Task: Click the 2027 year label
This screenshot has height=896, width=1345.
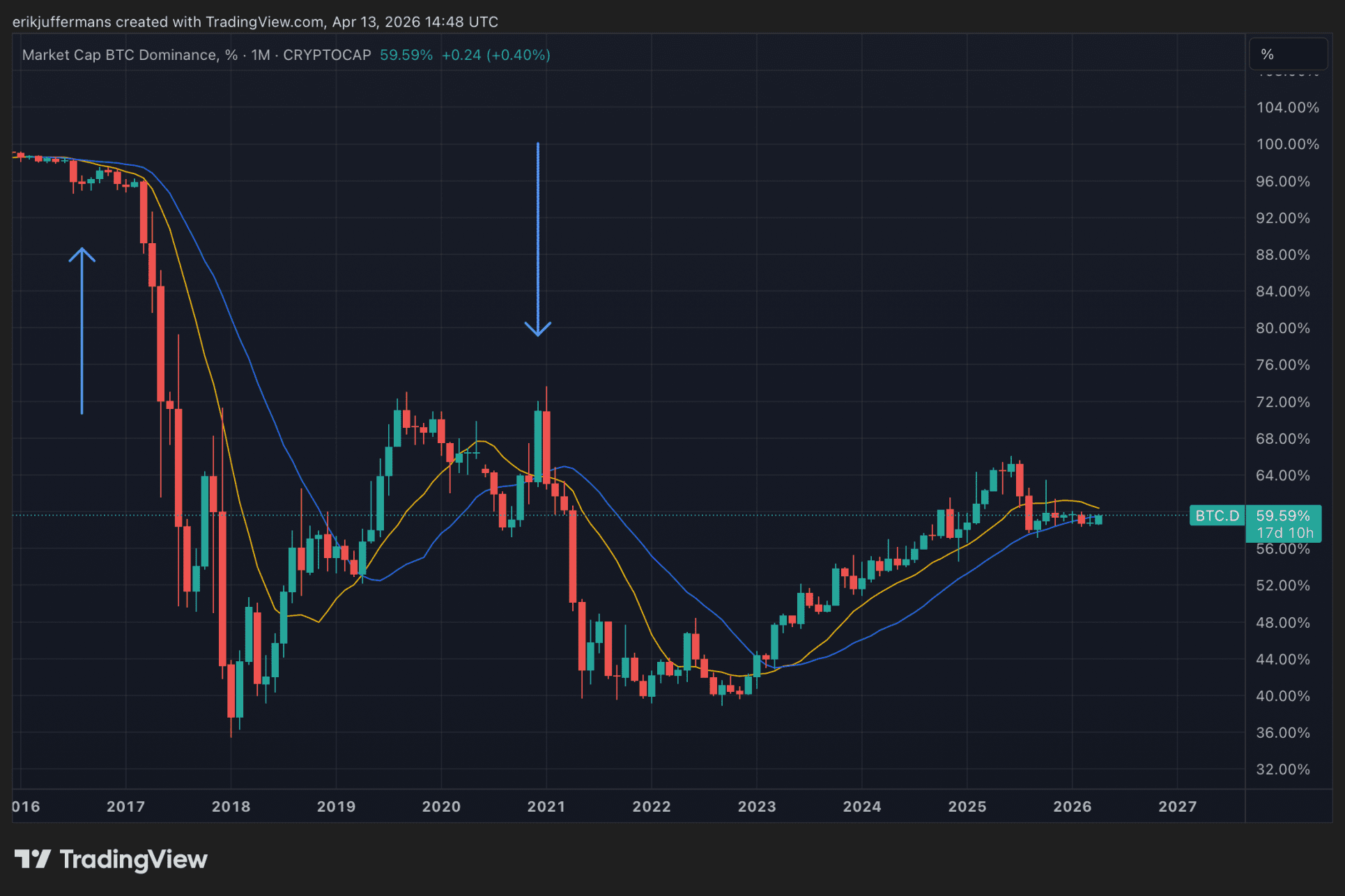Action: [x=1177, y=806]
